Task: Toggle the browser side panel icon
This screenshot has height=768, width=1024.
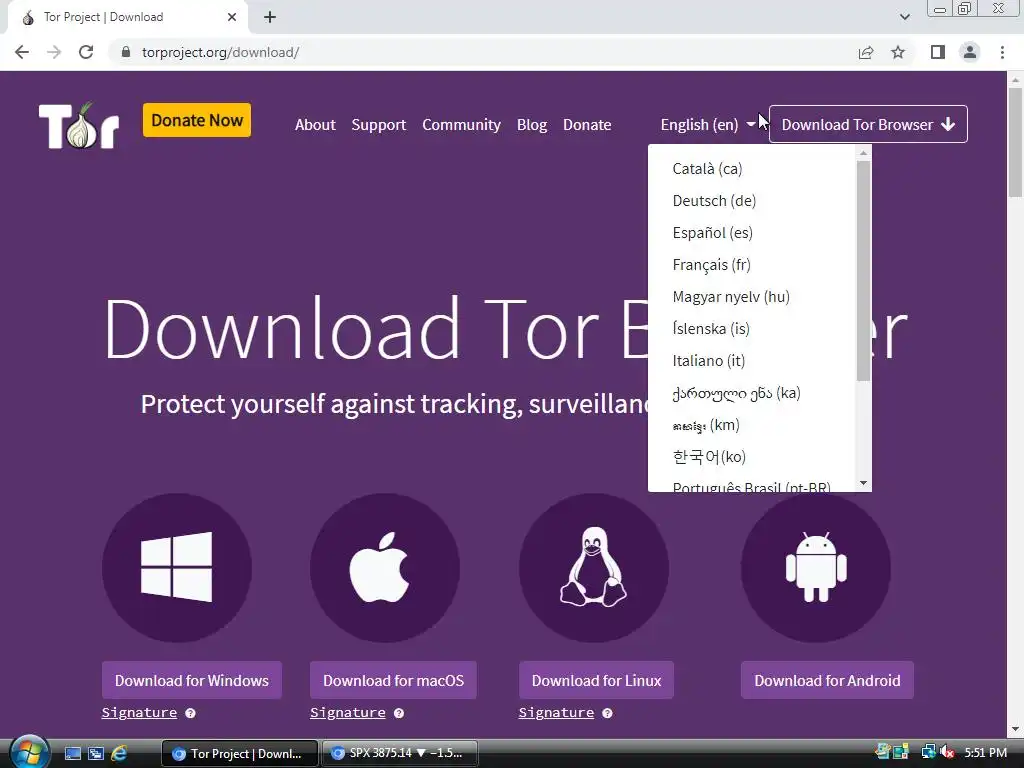Action: [938, 52]
